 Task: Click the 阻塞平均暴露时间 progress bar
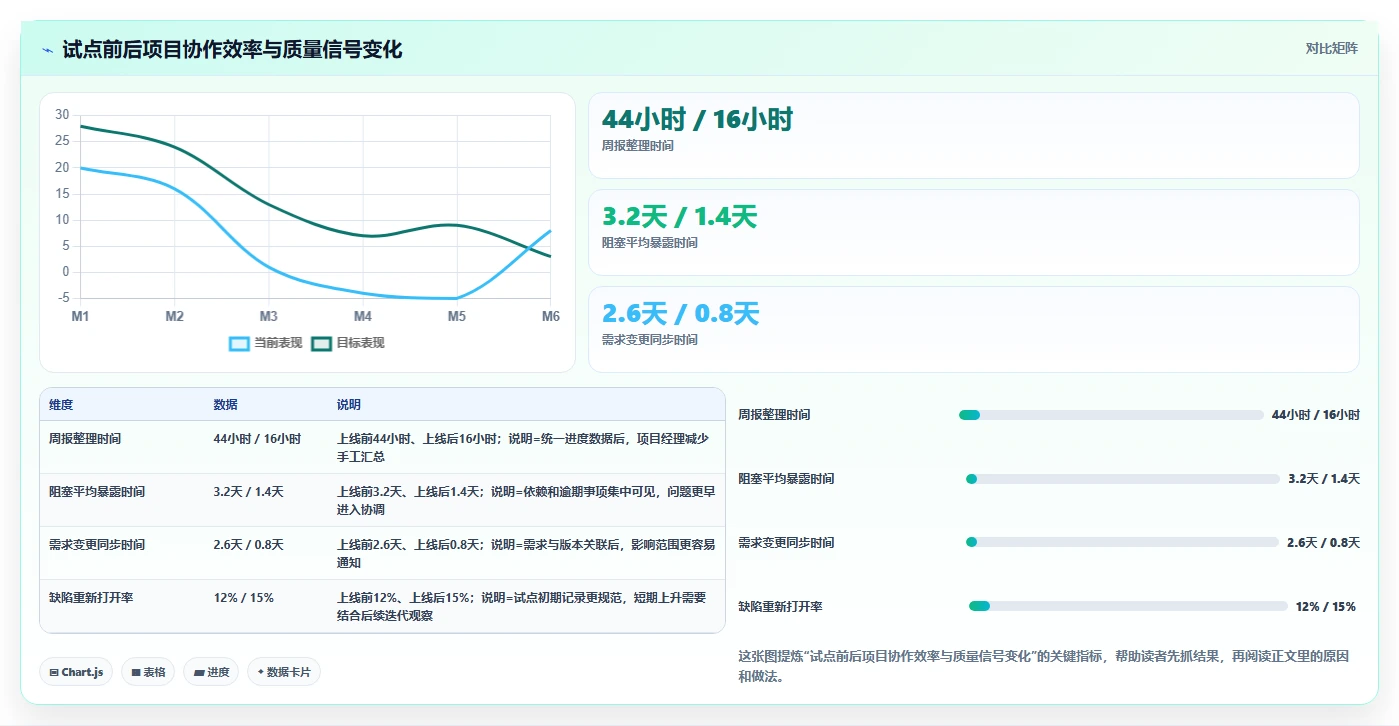coord(1123,479)
